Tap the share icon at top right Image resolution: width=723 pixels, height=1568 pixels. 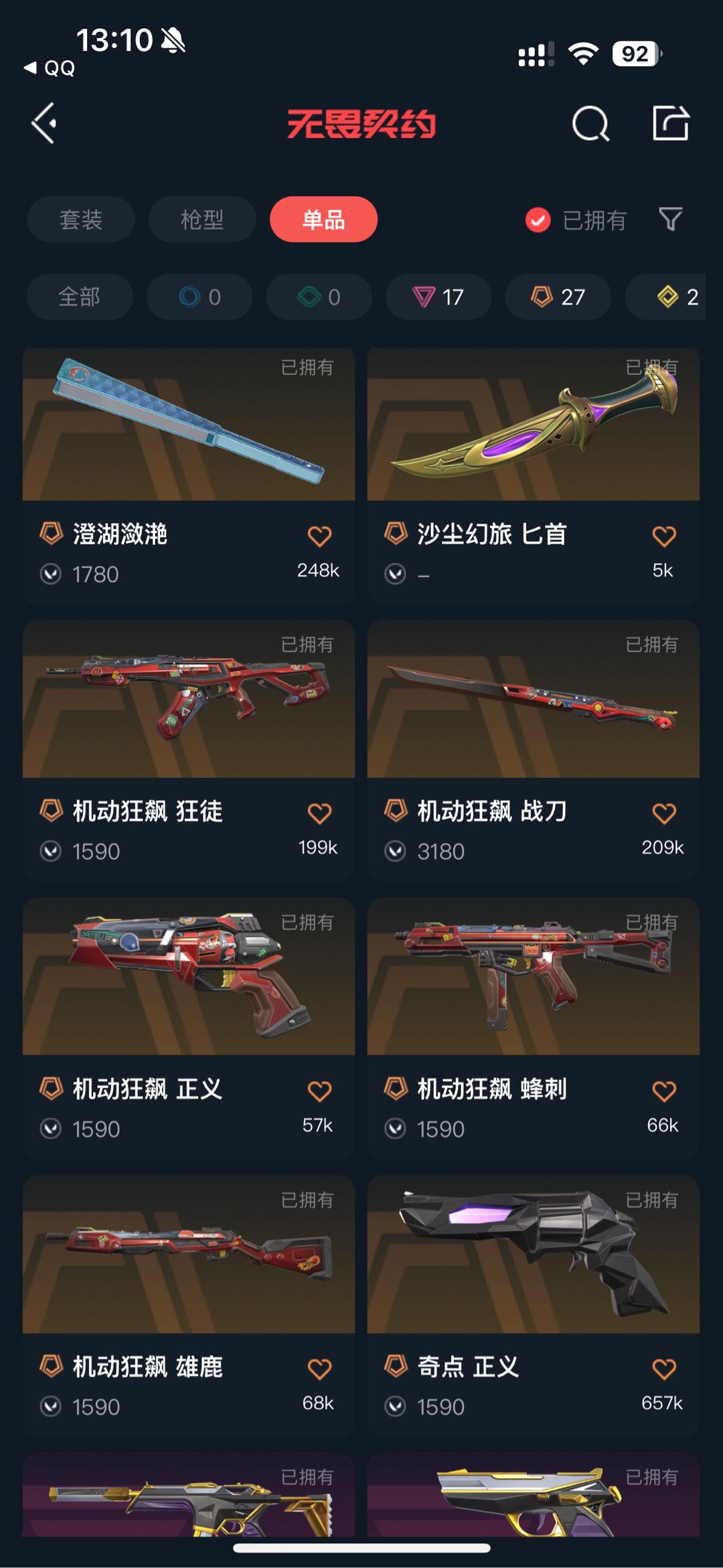point(671,123)
